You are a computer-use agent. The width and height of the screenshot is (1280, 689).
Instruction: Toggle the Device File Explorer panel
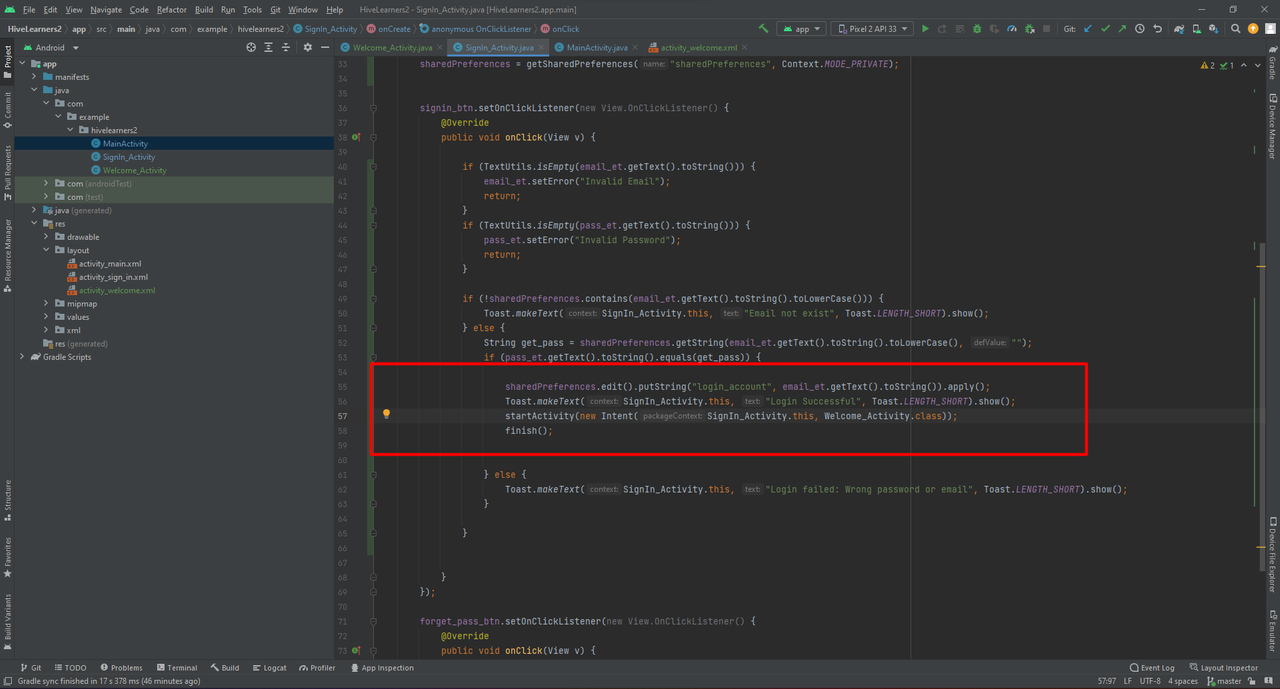(x=1272, y=555)
